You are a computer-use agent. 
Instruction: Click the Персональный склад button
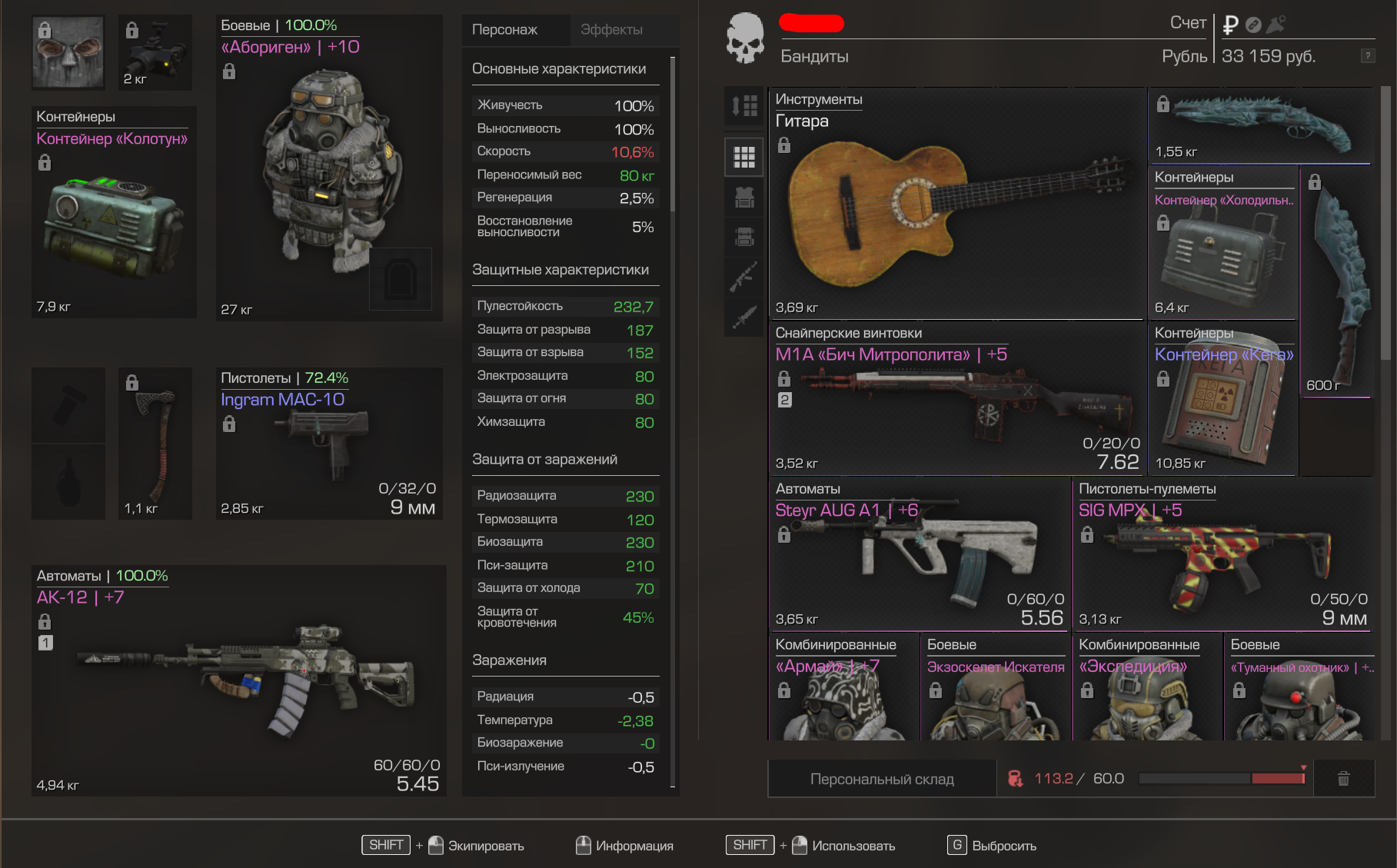click(882, 779)
